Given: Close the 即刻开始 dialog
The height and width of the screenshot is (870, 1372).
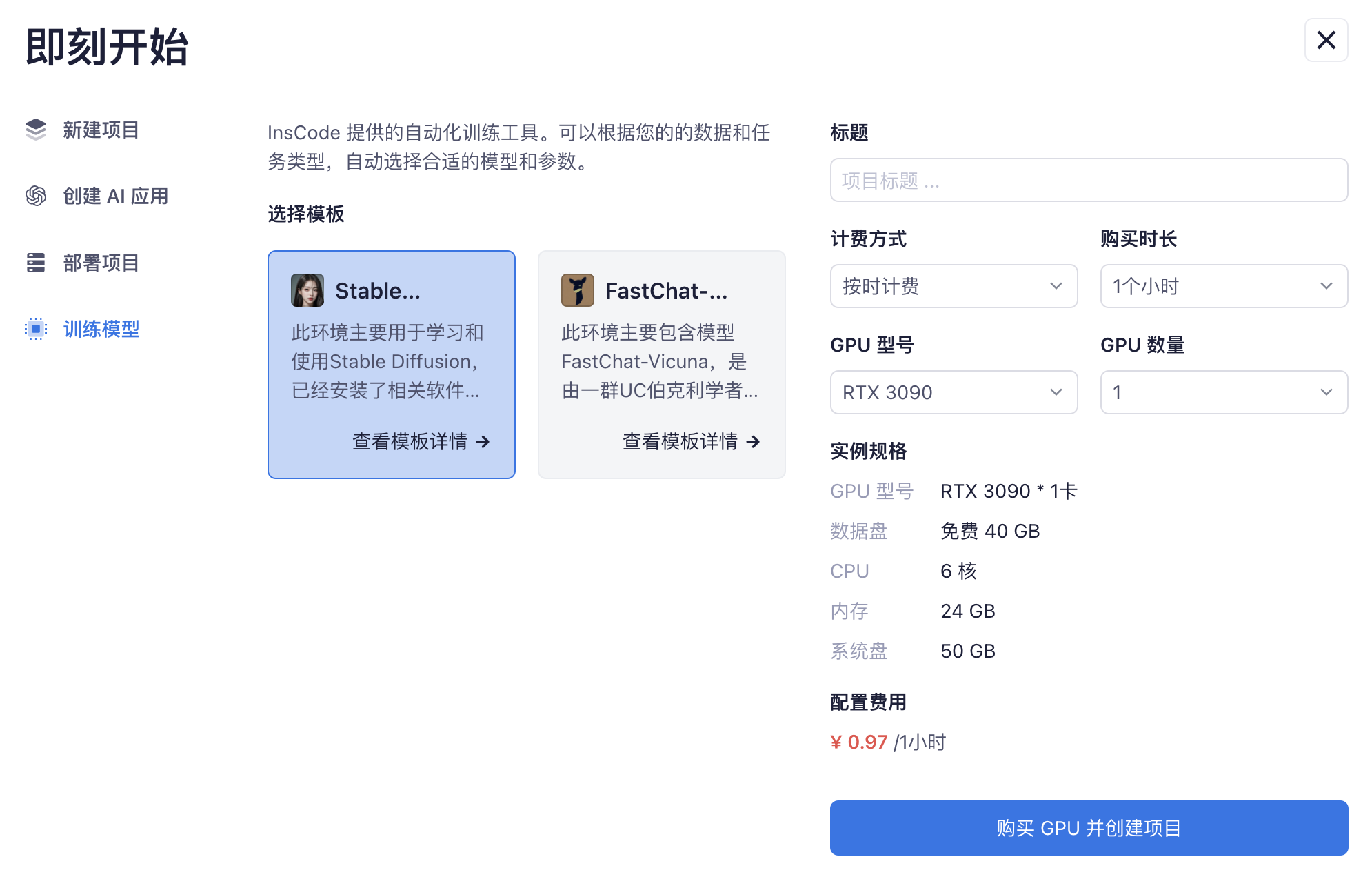Looking at the screenshot, I should click(1326, 40).
